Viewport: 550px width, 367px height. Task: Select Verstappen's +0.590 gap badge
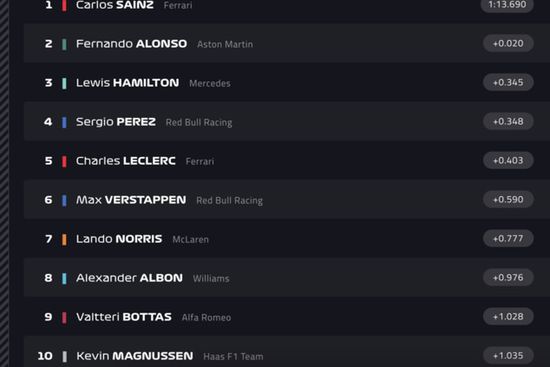pyautogui.click(x=508, y=200)
